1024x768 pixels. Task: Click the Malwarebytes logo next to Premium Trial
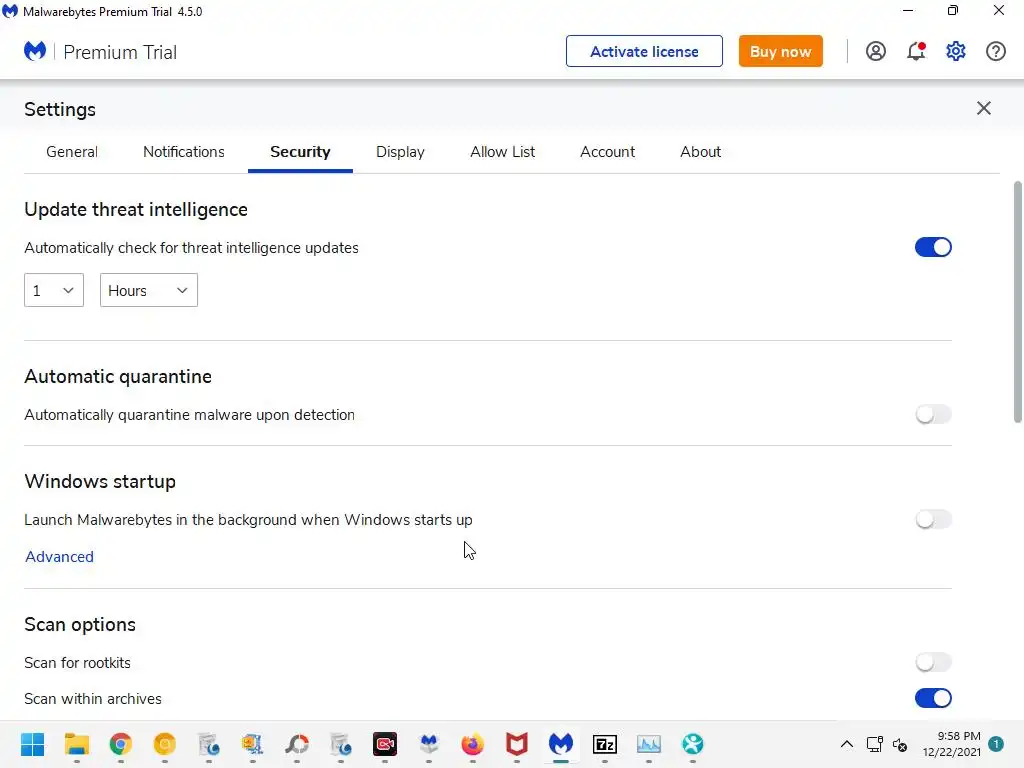click(35, 51)
